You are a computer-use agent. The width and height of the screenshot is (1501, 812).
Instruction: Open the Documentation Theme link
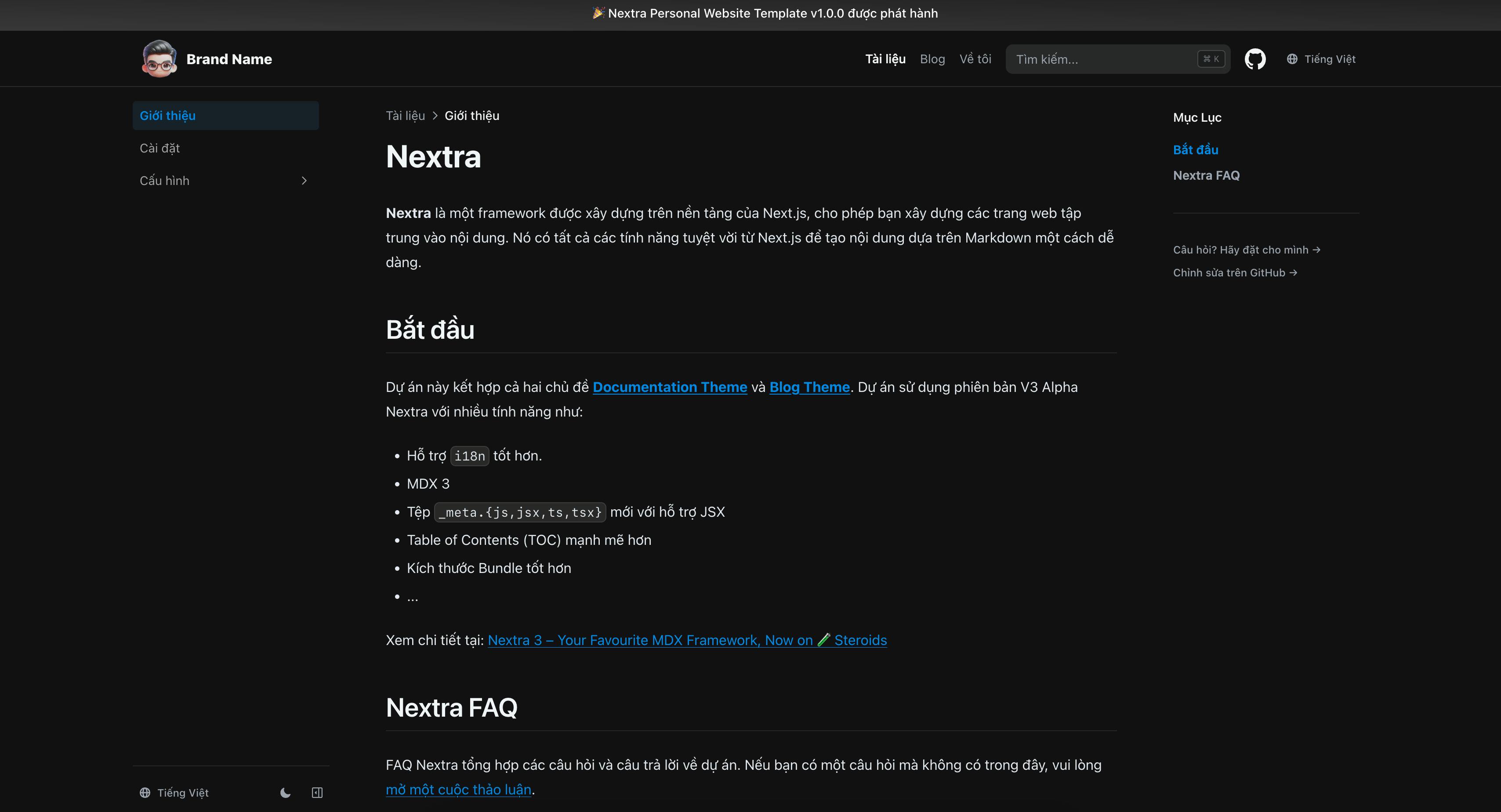point(670,387)
